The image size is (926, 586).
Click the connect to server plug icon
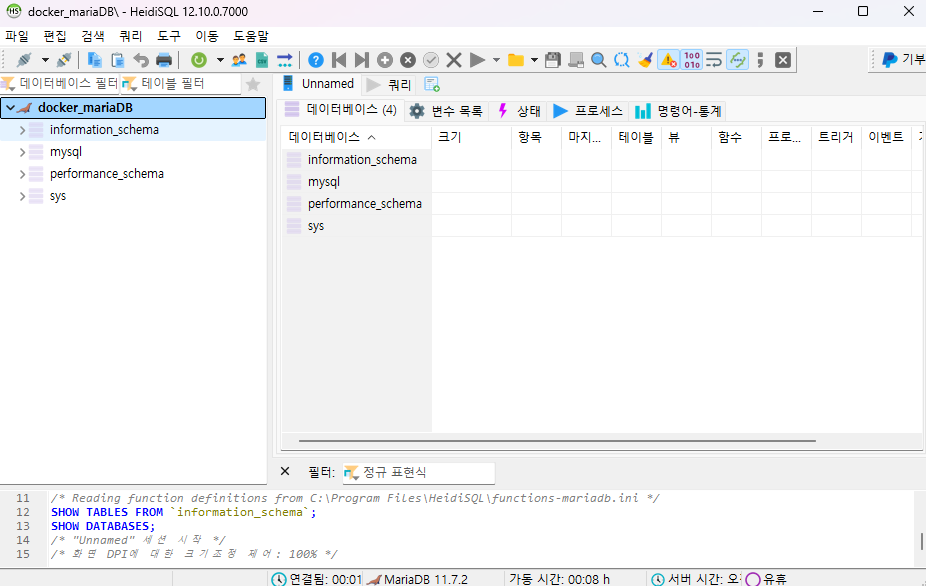[24, 60]
